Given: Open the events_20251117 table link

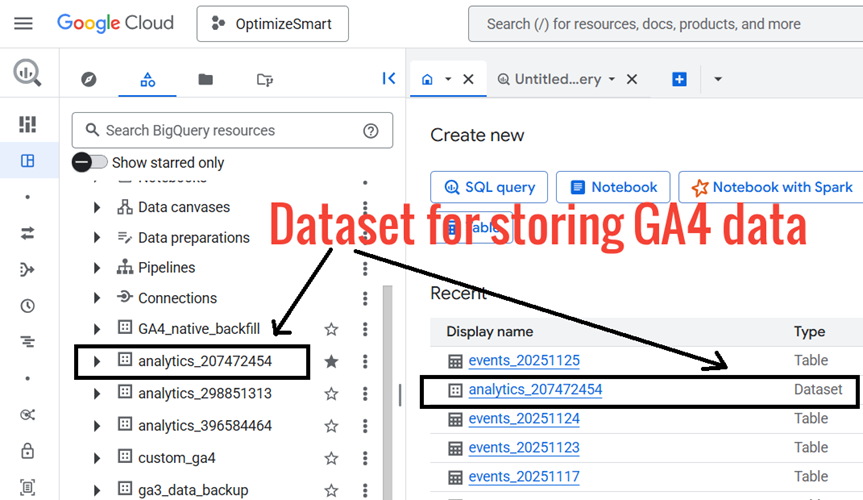Looking at the screenshot, I should (x=524, y=477).
